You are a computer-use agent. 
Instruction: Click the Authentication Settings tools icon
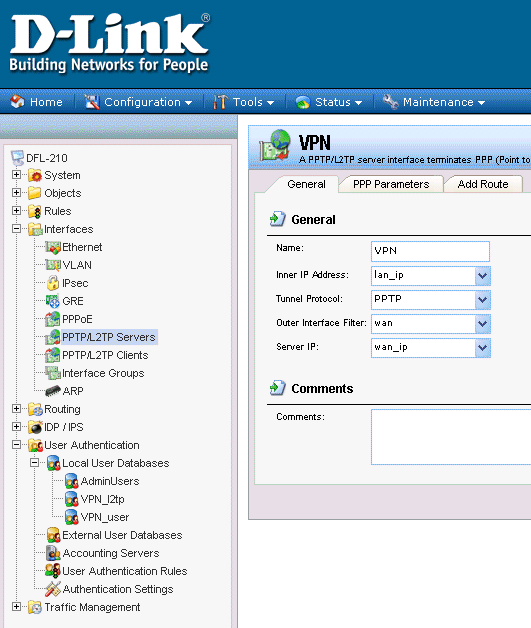(x=53, y=589)
